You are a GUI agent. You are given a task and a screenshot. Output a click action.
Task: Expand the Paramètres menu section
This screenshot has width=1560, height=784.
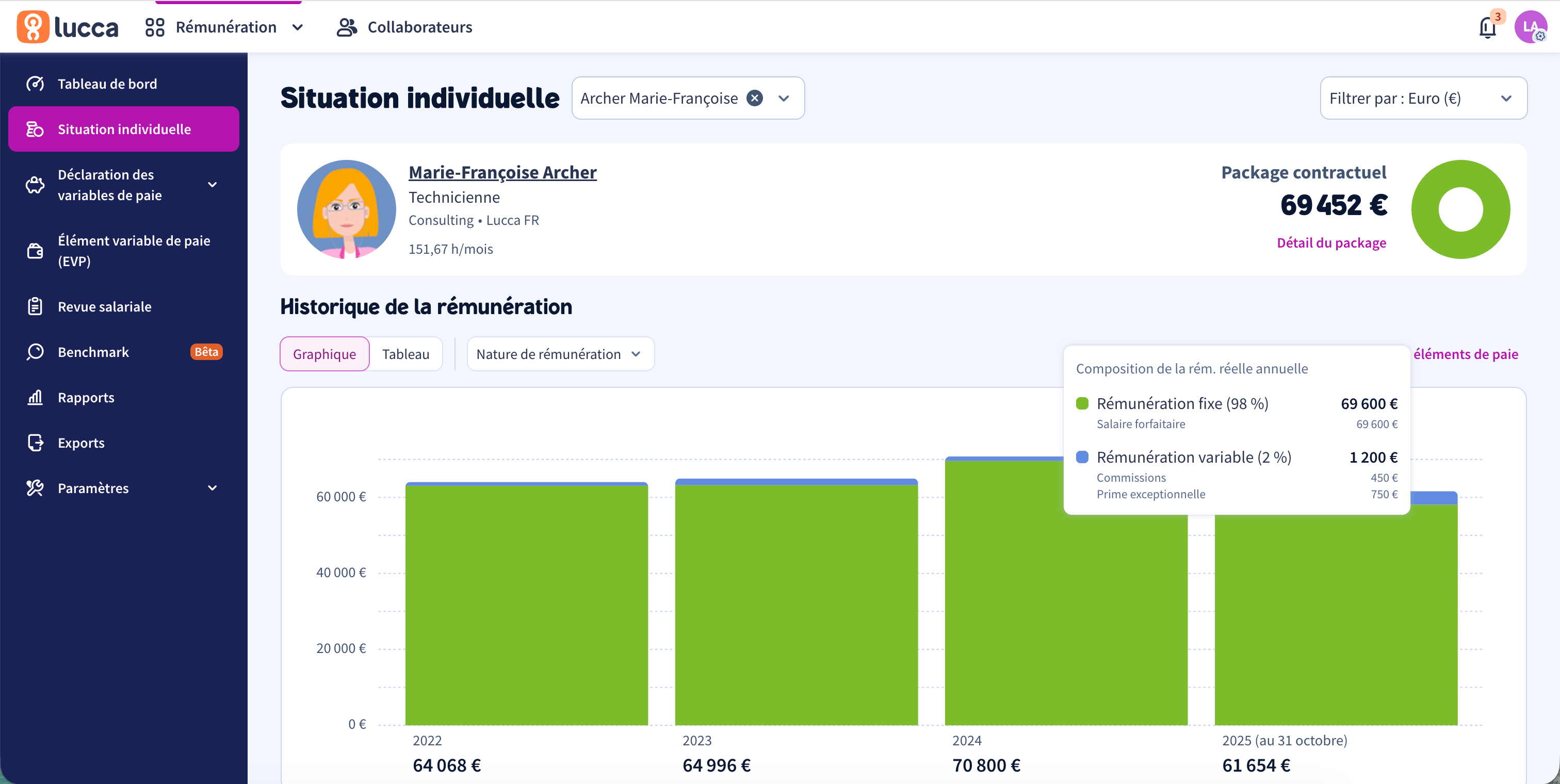(213, 488)
